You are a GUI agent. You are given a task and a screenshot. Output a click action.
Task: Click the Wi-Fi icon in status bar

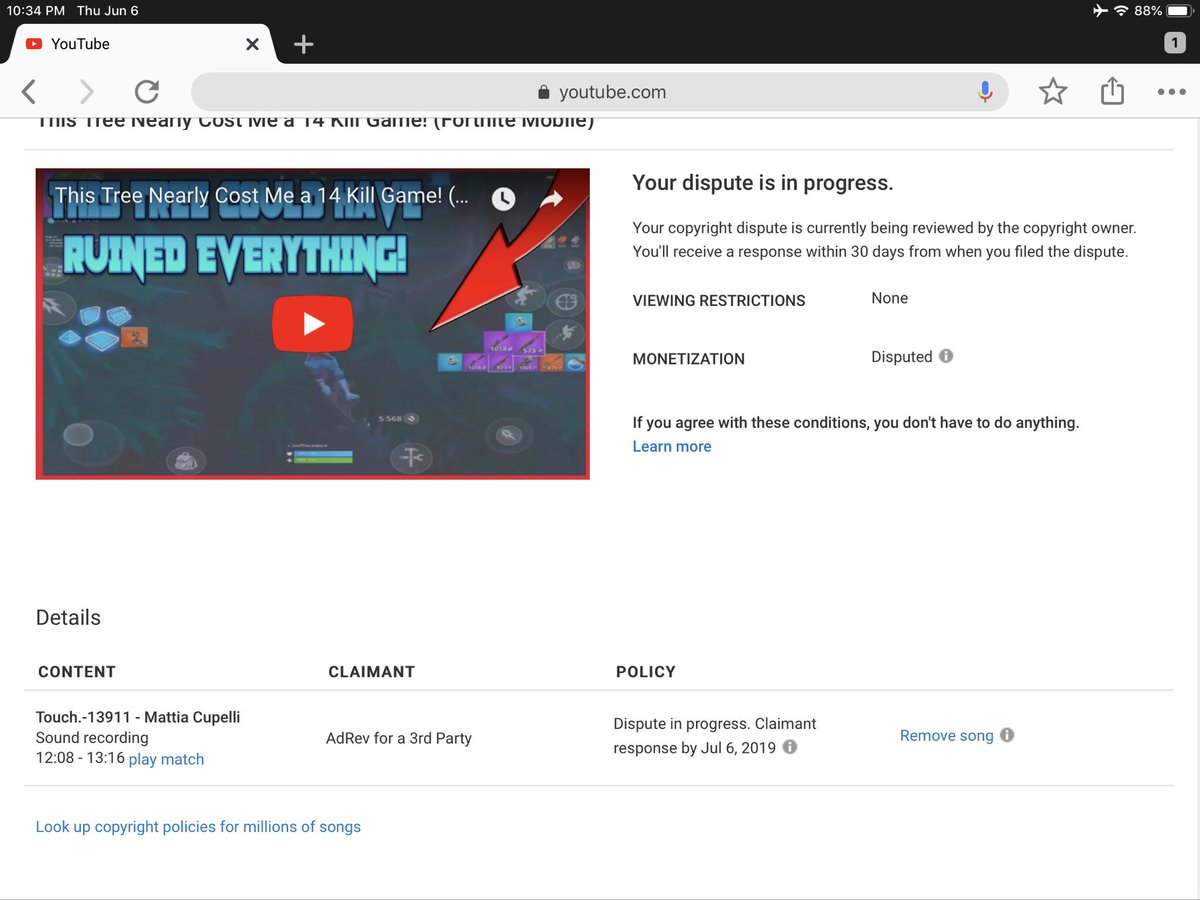click(1121, 11)
